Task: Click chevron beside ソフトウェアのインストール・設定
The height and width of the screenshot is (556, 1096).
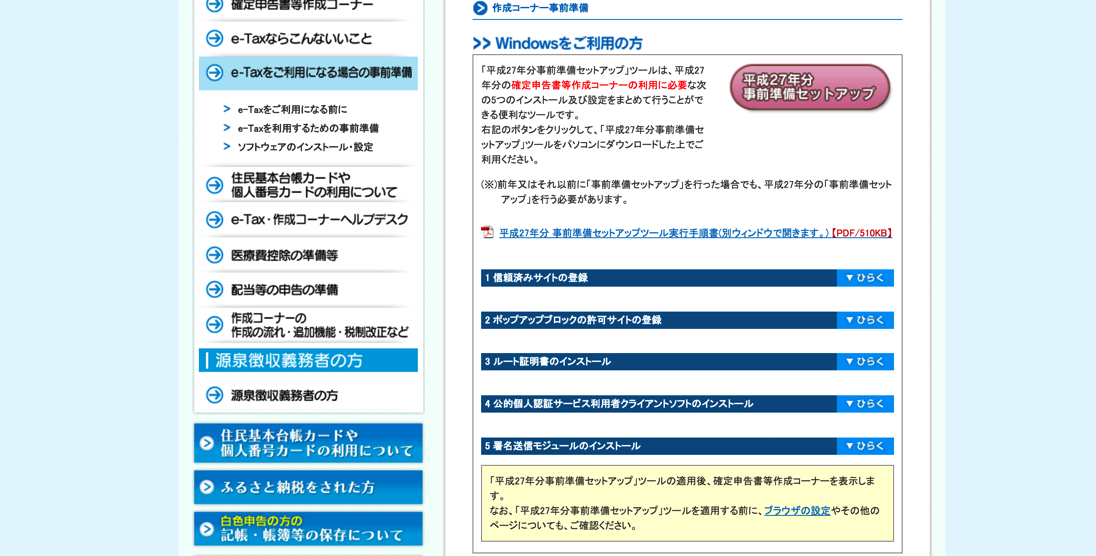Action: click(227, 147)
